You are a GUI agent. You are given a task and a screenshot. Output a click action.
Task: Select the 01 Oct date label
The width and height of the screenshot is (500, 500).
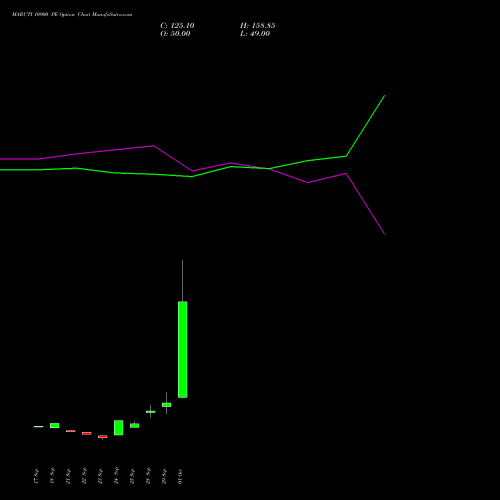pyautogui.click(x=180, y=476)
